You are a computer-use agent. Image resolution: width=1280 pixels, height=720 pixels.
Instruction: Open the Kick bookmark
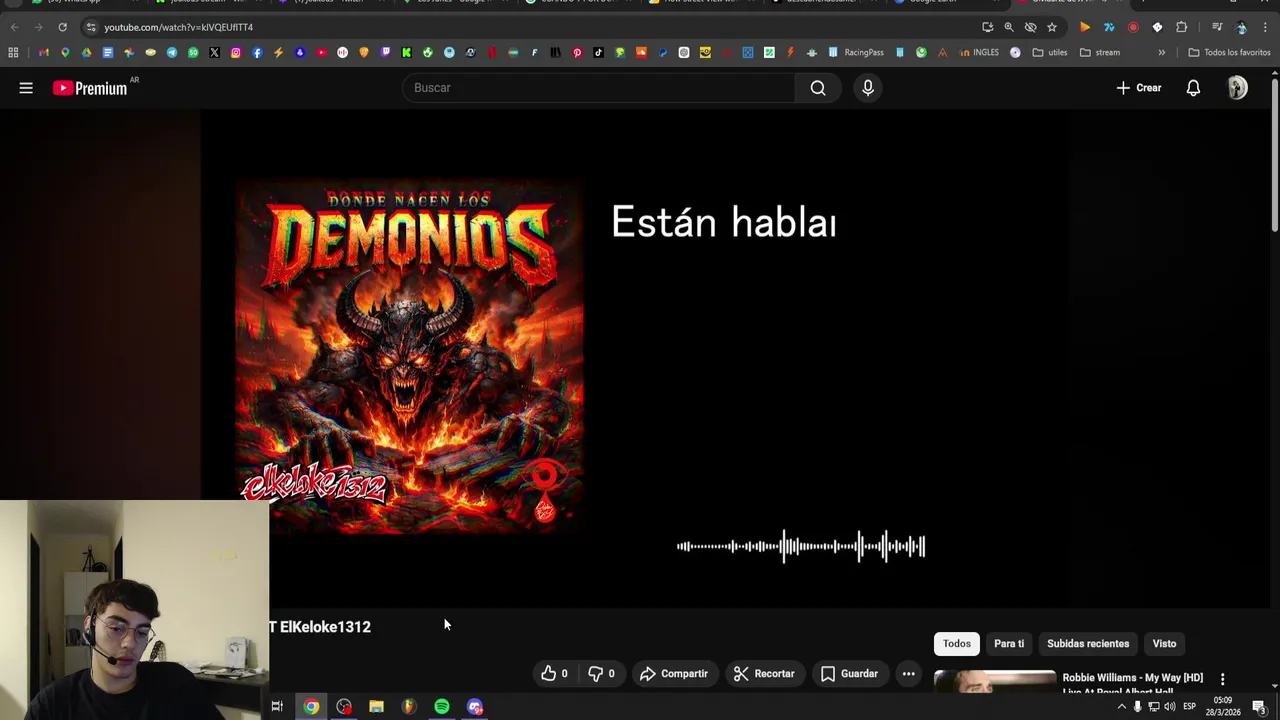click(x=406, y=52)
